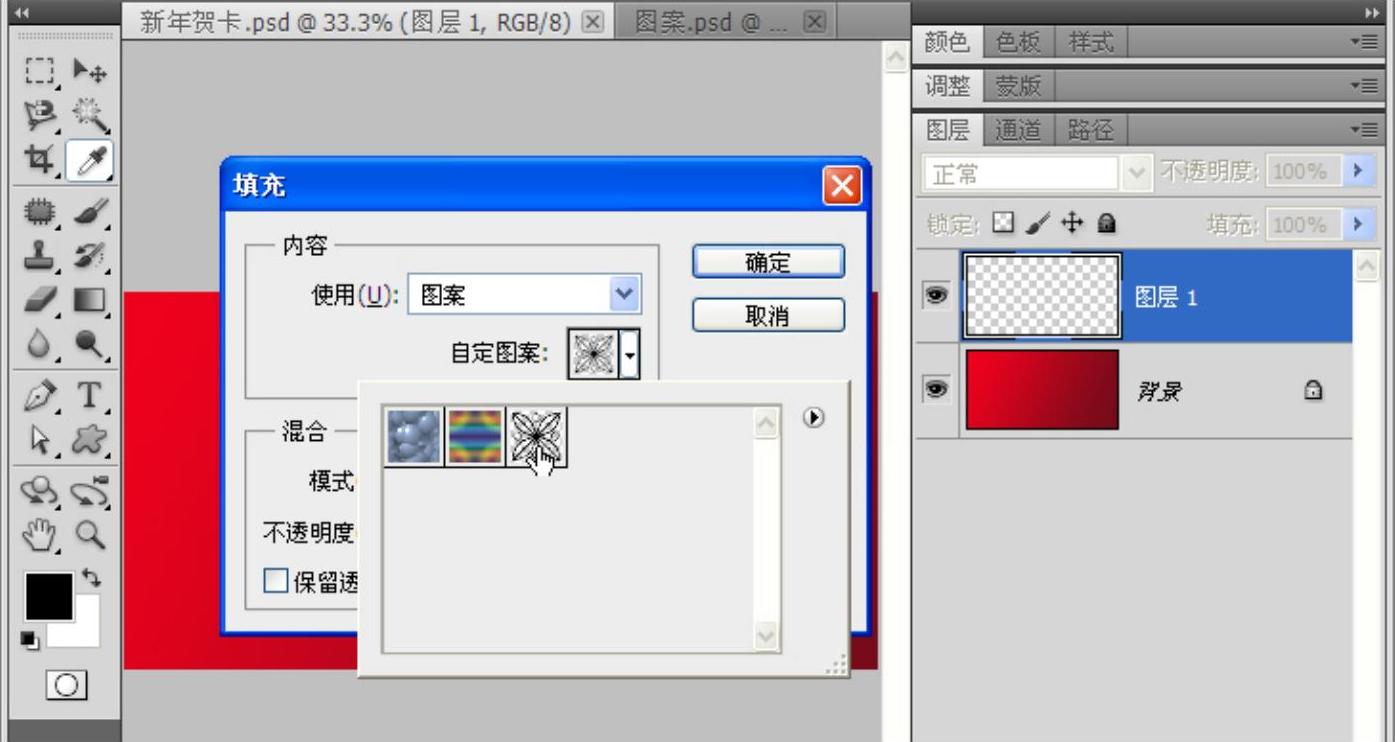Select the Hand tool

[x=39, y=536]
